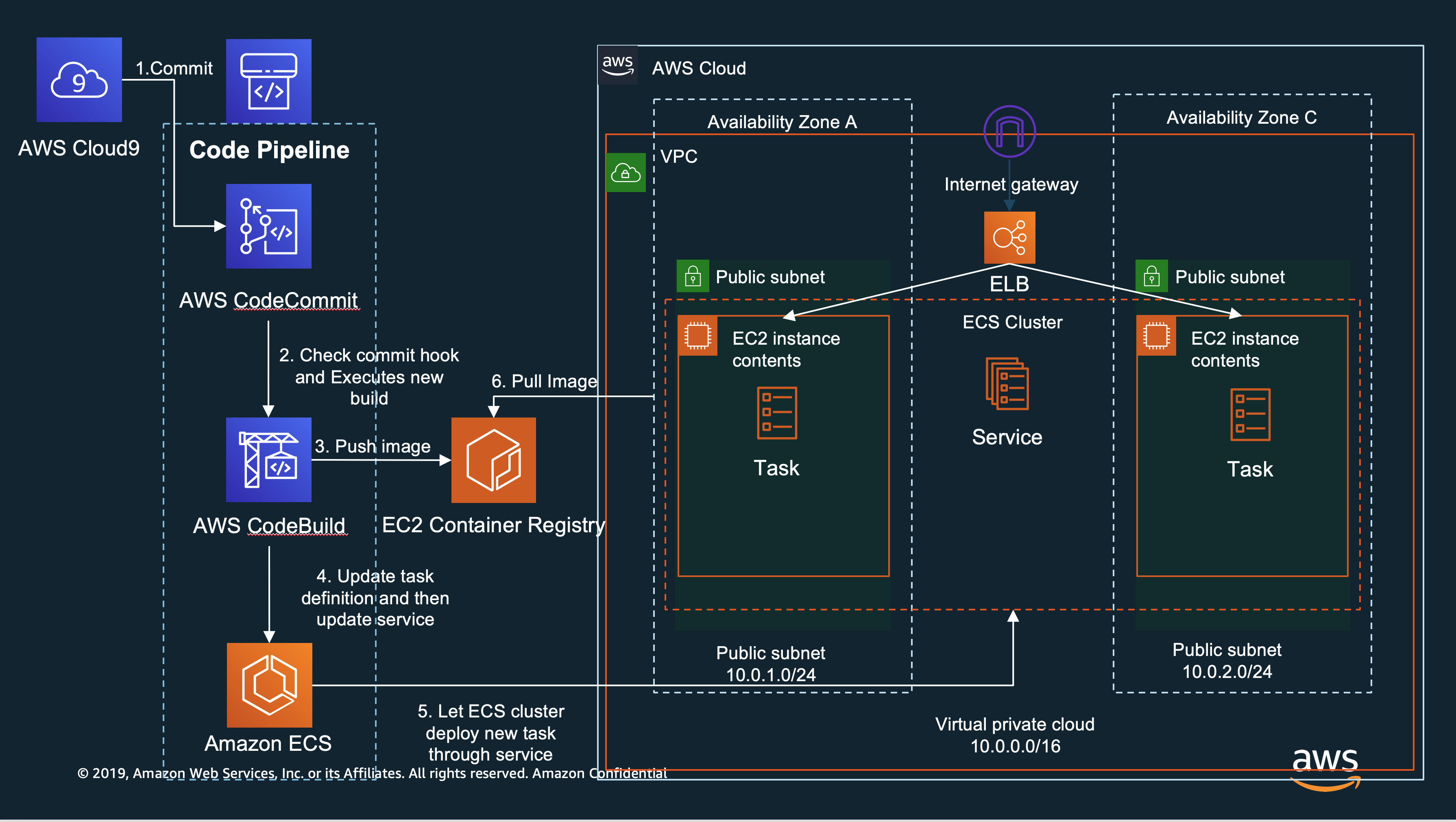Click the AWS CodeCommit icon
The width and height of the screenshot is (1456, 822).
[268, 226]
